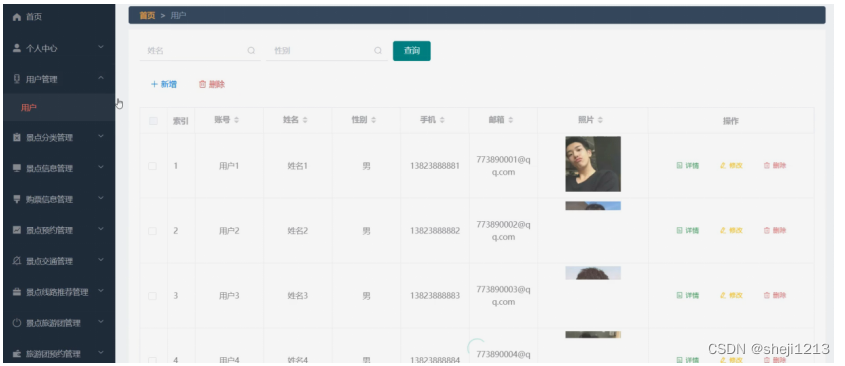The height and width of the screenshot is (366, 845).
Task: Click the 景点信息管理 sidebar icon
Action: [x=17, y=168]
